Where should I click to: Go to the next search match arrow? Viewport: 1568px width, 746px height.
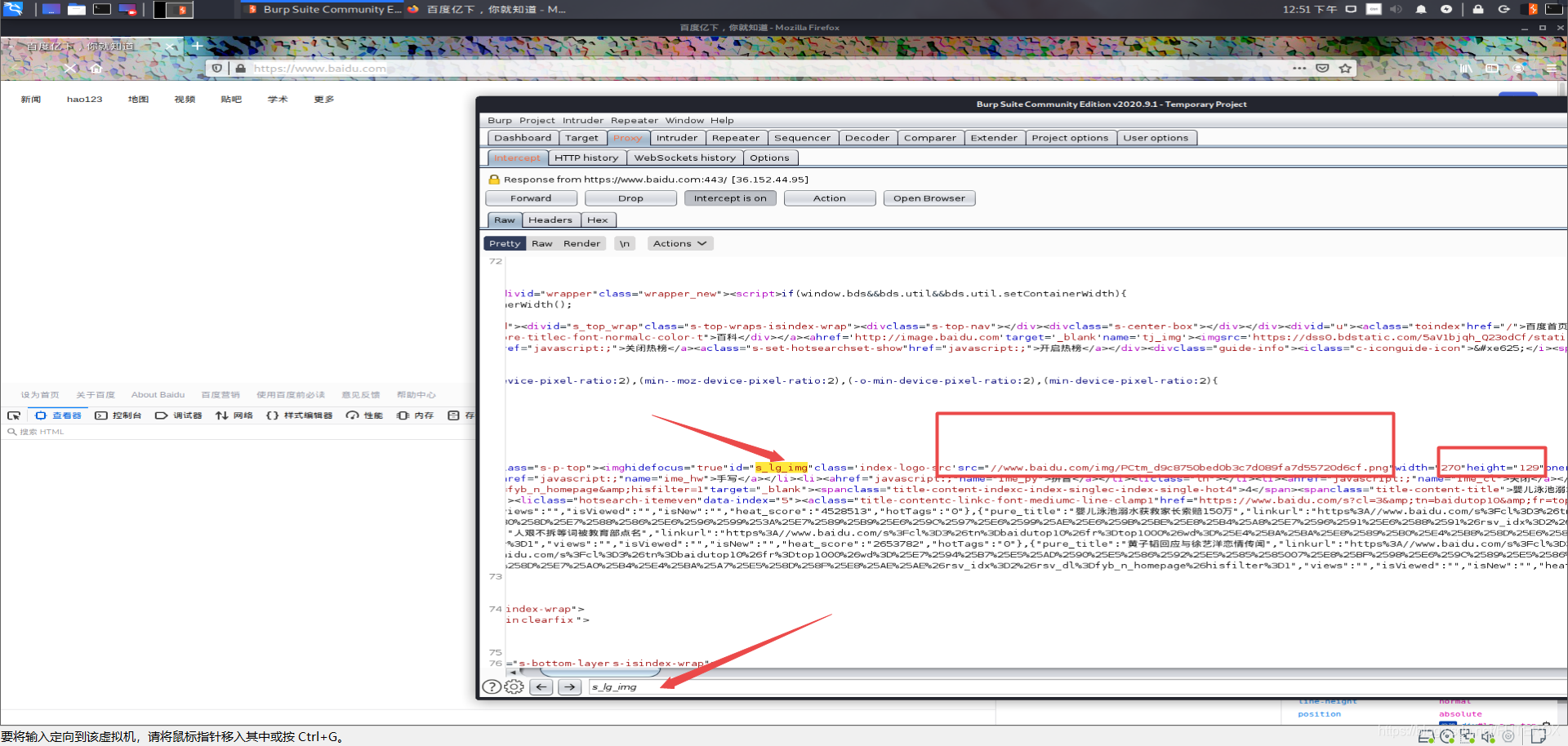click(570, 687)
